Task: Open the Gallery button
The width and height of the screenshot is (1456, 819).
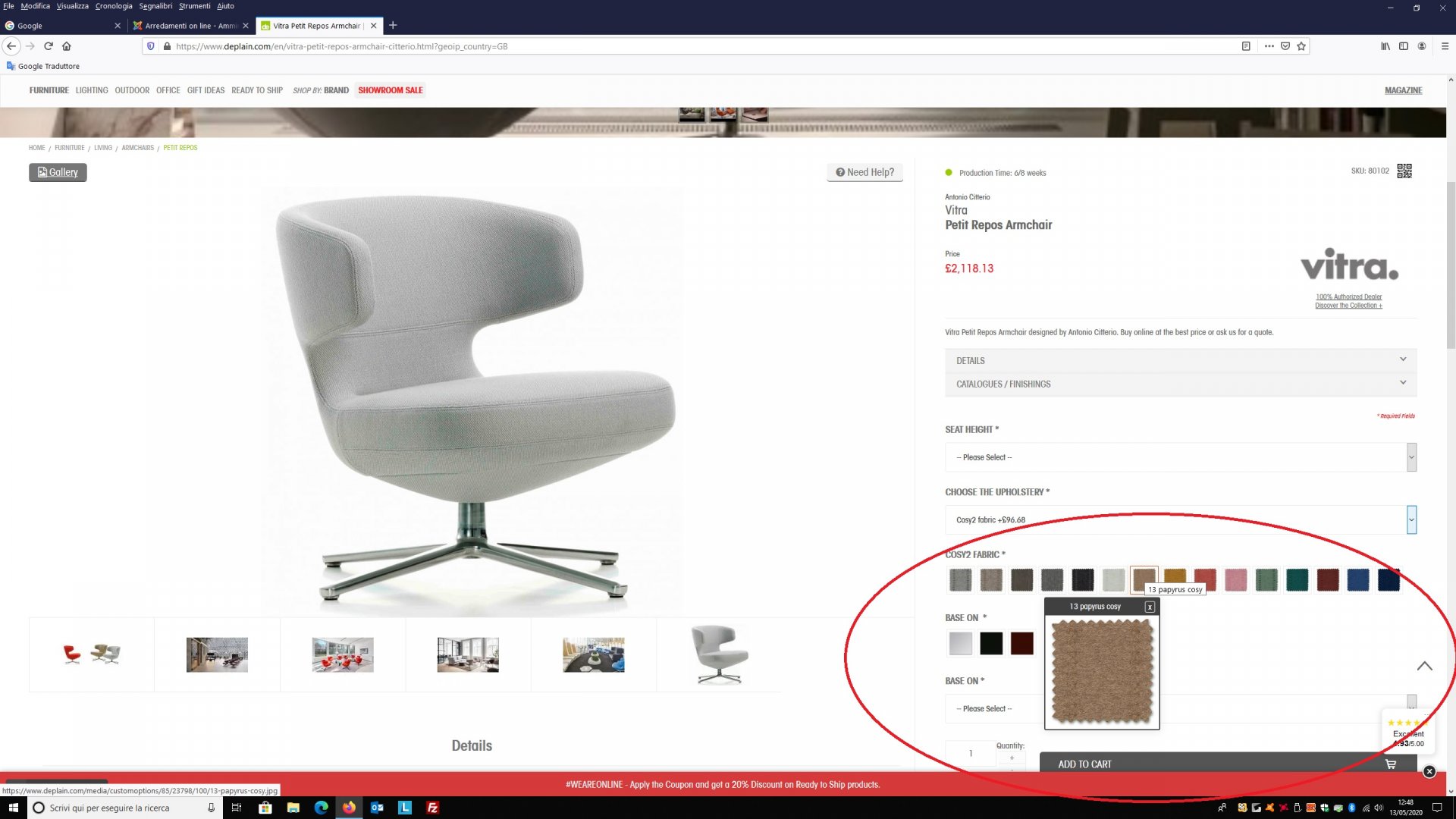Action: (58, 173)
